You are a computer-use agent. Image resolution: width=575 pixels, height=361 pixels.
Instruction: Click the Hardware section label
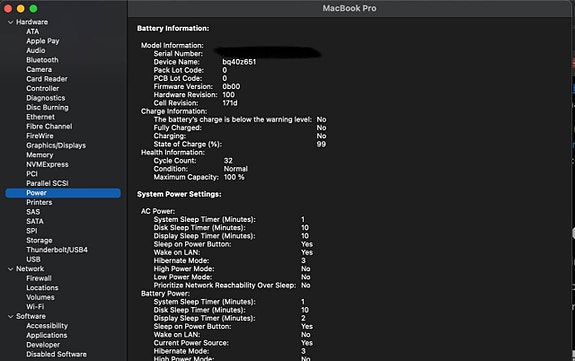pos(32,22)
